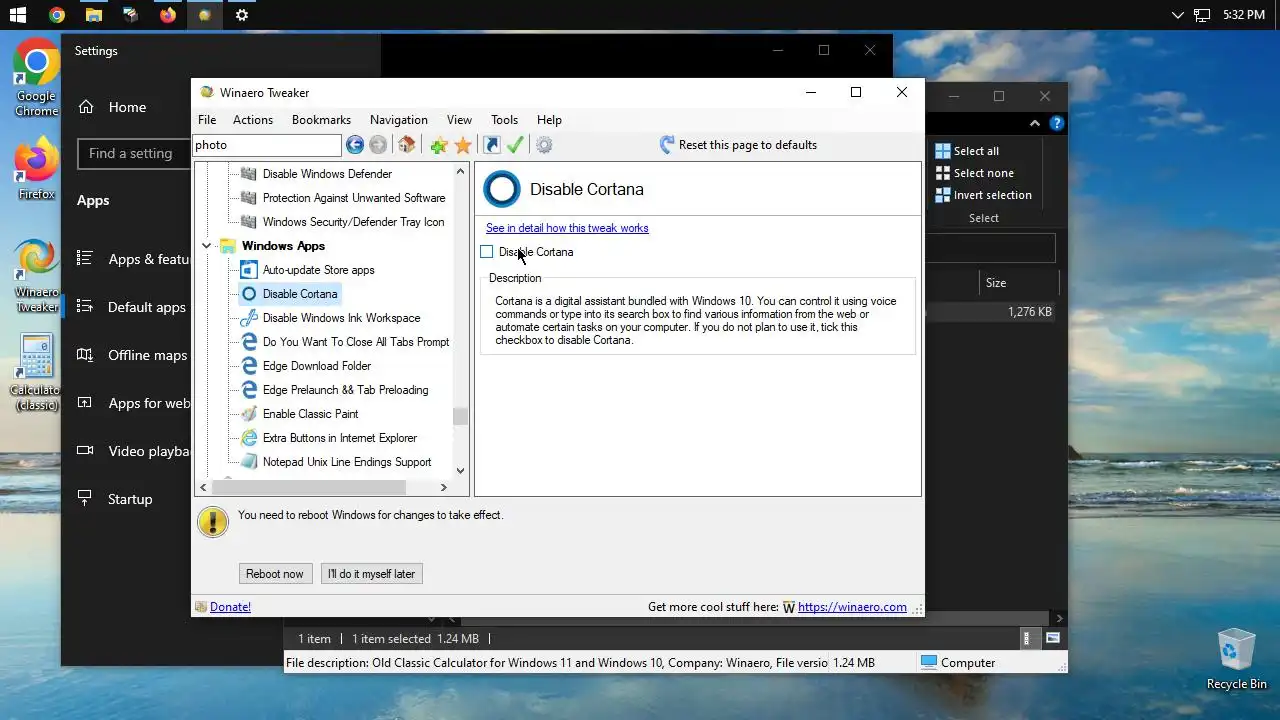1280x720 pixels.
Task: Switch Explorer to details view icon
Action: pyautogui.click(x=1027, y=638)
